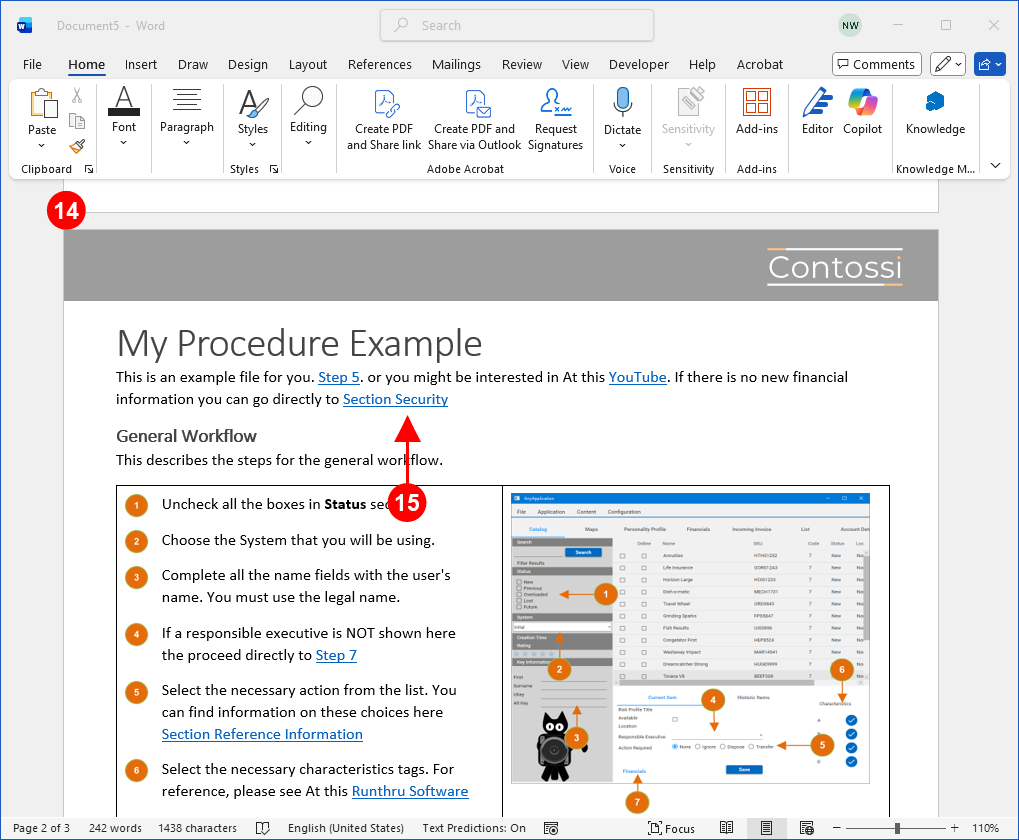Click the Dictate microphone icon
The height and width of the screenshot is (840, 1019).
click(622, 103)
